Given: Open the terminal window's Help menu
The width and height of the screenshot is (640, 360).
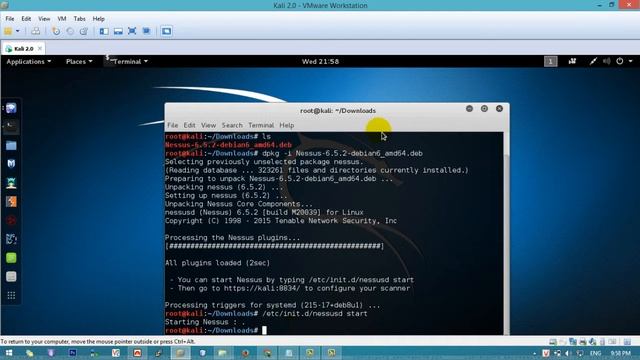Looking at the screenshot, I should coord(287,125).
